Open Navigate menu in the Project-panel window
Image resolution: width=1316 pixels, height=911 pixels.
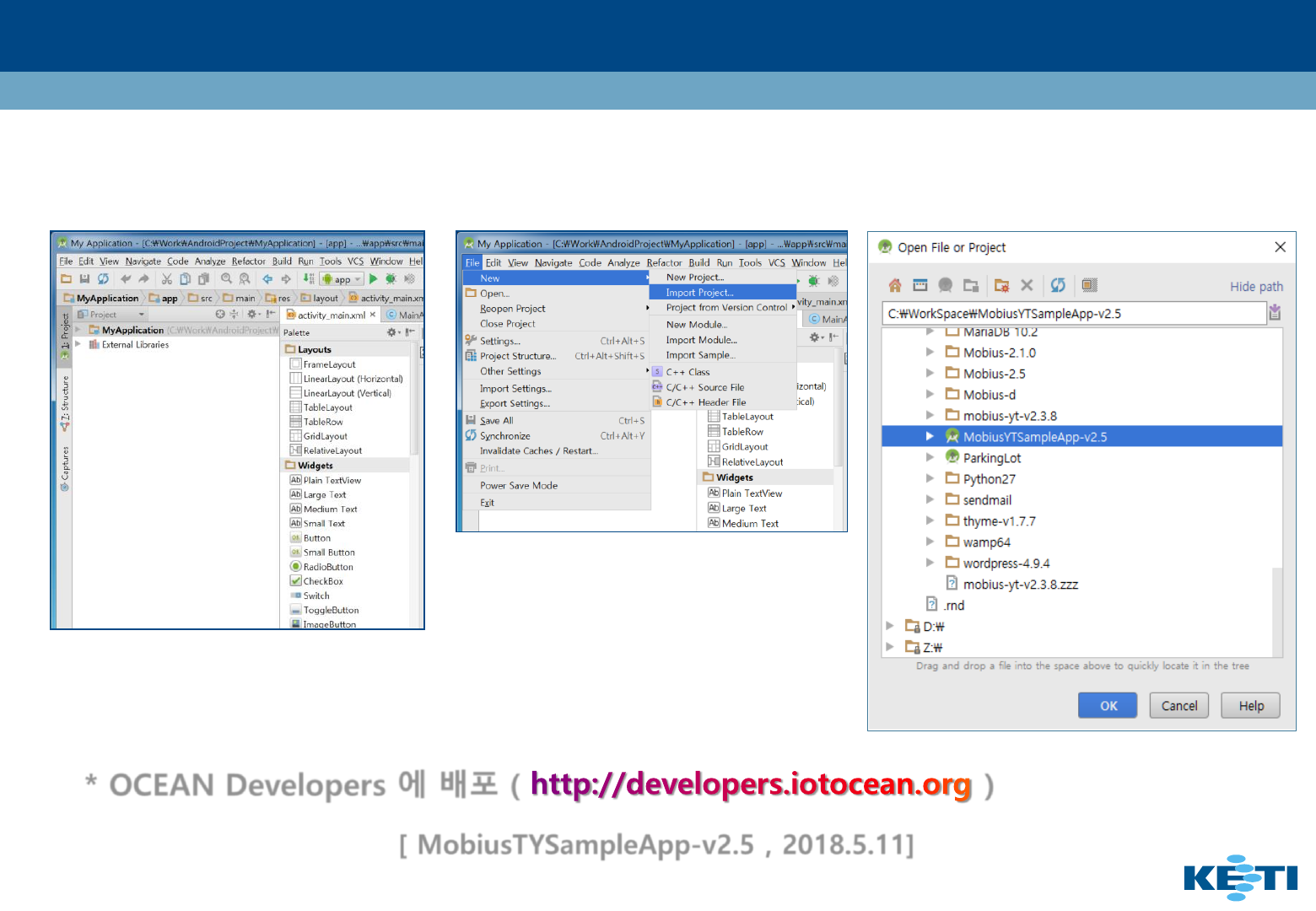point(143,261)
